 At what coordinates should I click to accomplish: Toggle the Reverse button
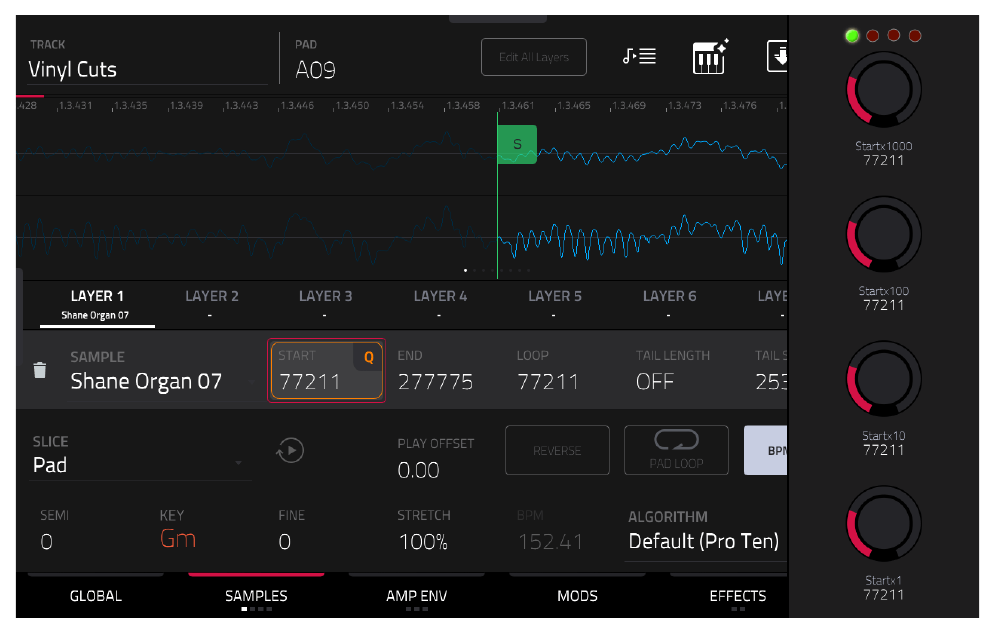click(x=557, y=450)
